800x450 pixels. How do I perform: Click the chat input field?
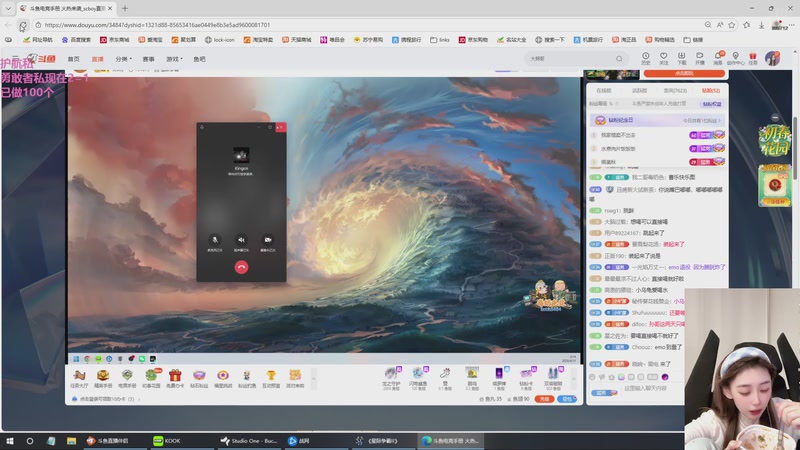point(651,389)
